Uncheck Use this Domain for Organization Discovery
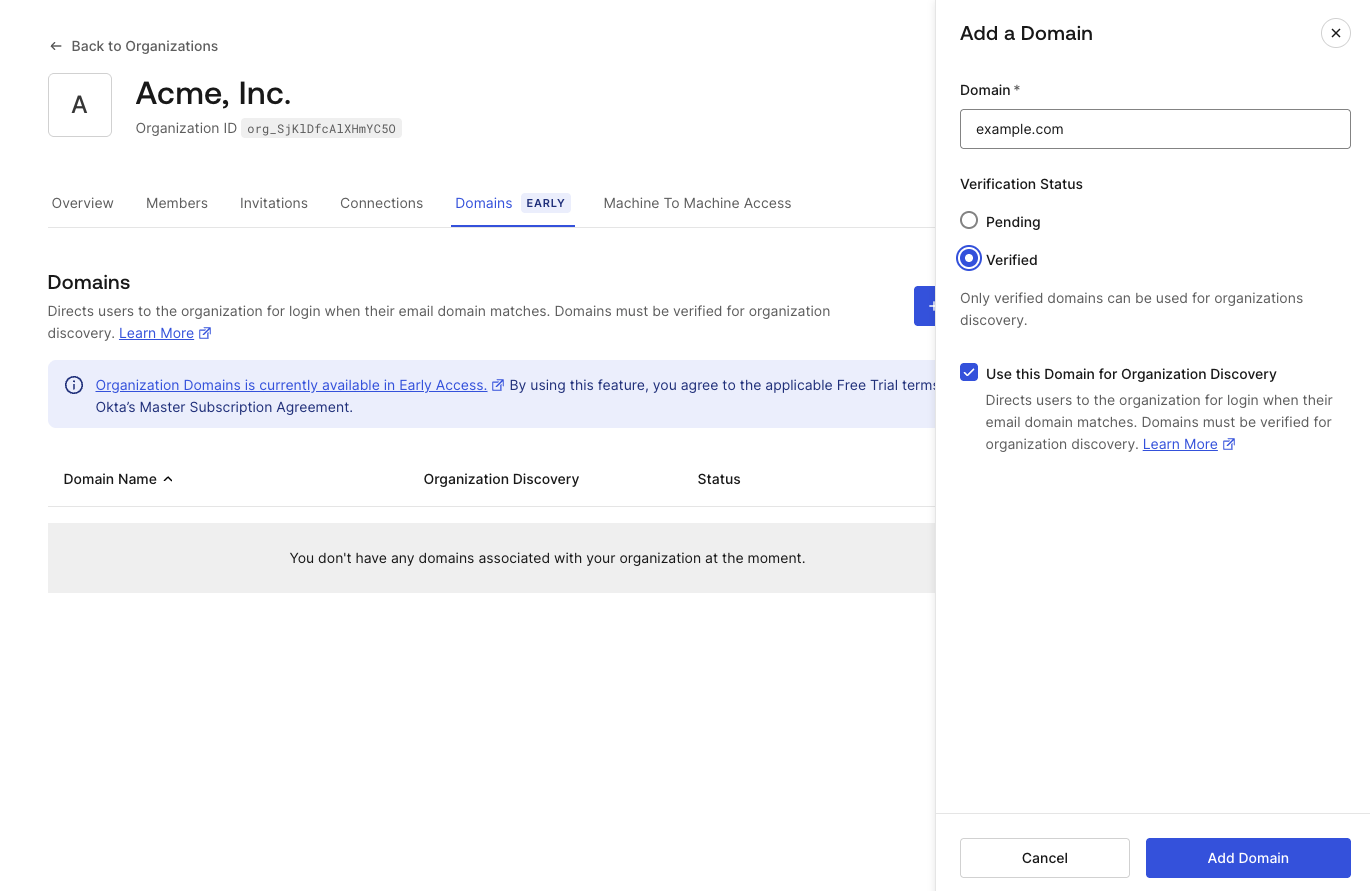 coord(968,371)
